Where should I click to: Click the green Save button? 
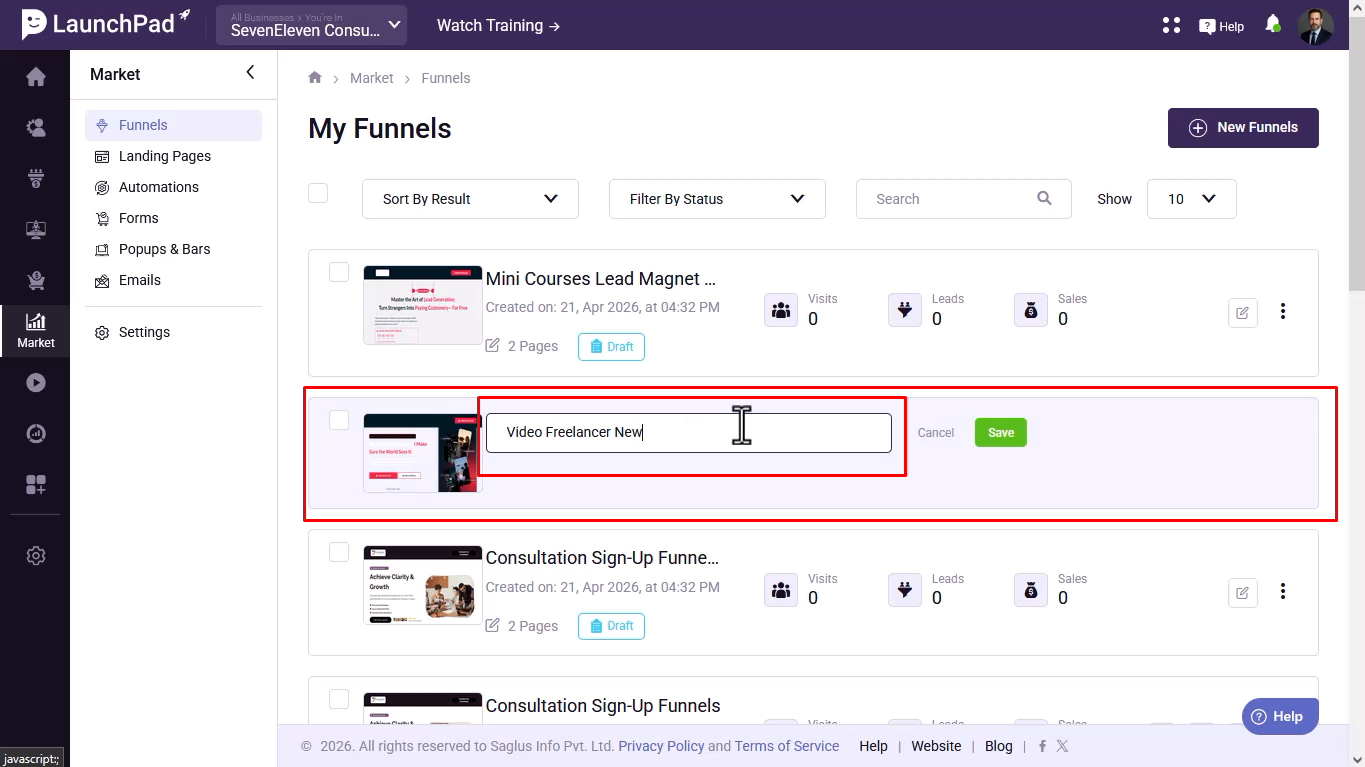[x=1001, y=433]
